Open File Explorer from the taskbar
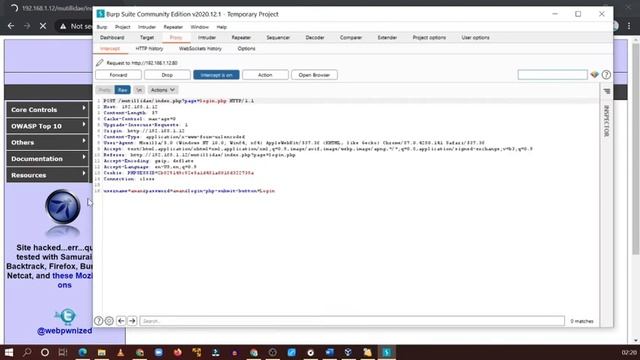Viewport: 640px width, 360px height. coord(101,352)
